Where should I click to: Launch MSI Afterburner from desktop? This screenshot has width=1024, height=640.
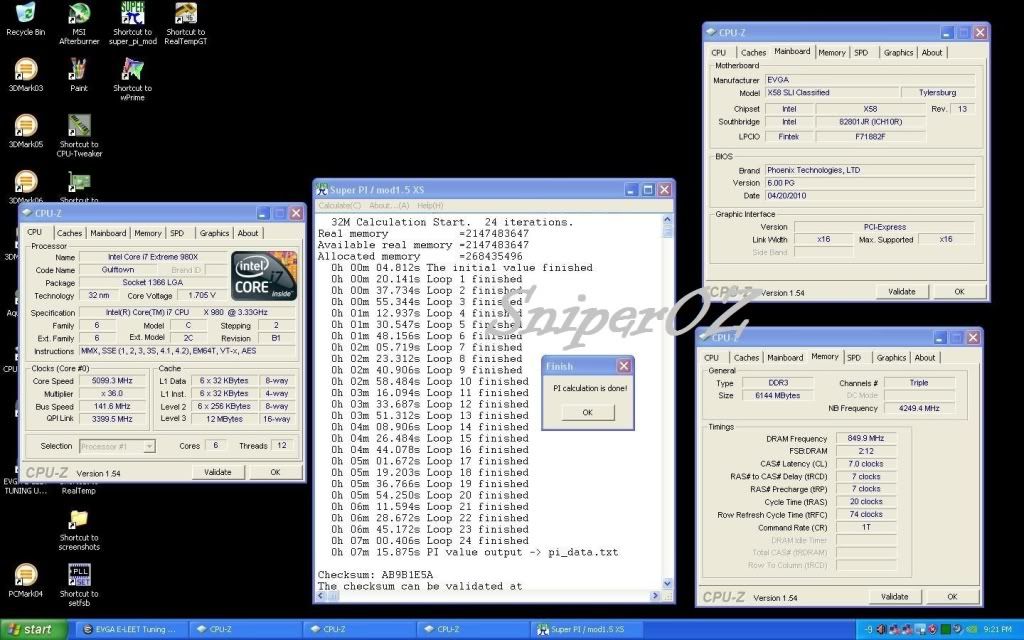tap(79, 14)
